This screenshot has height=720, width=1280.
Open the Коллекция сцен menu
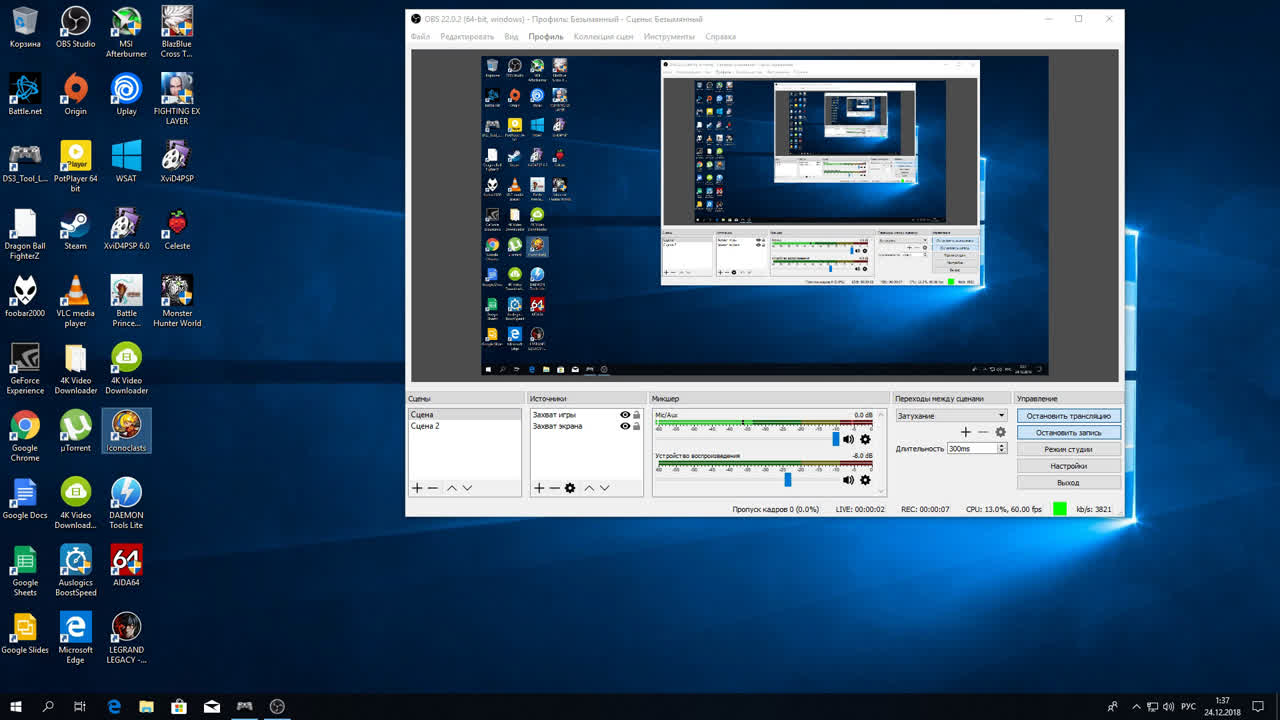[x=604, y=37]
